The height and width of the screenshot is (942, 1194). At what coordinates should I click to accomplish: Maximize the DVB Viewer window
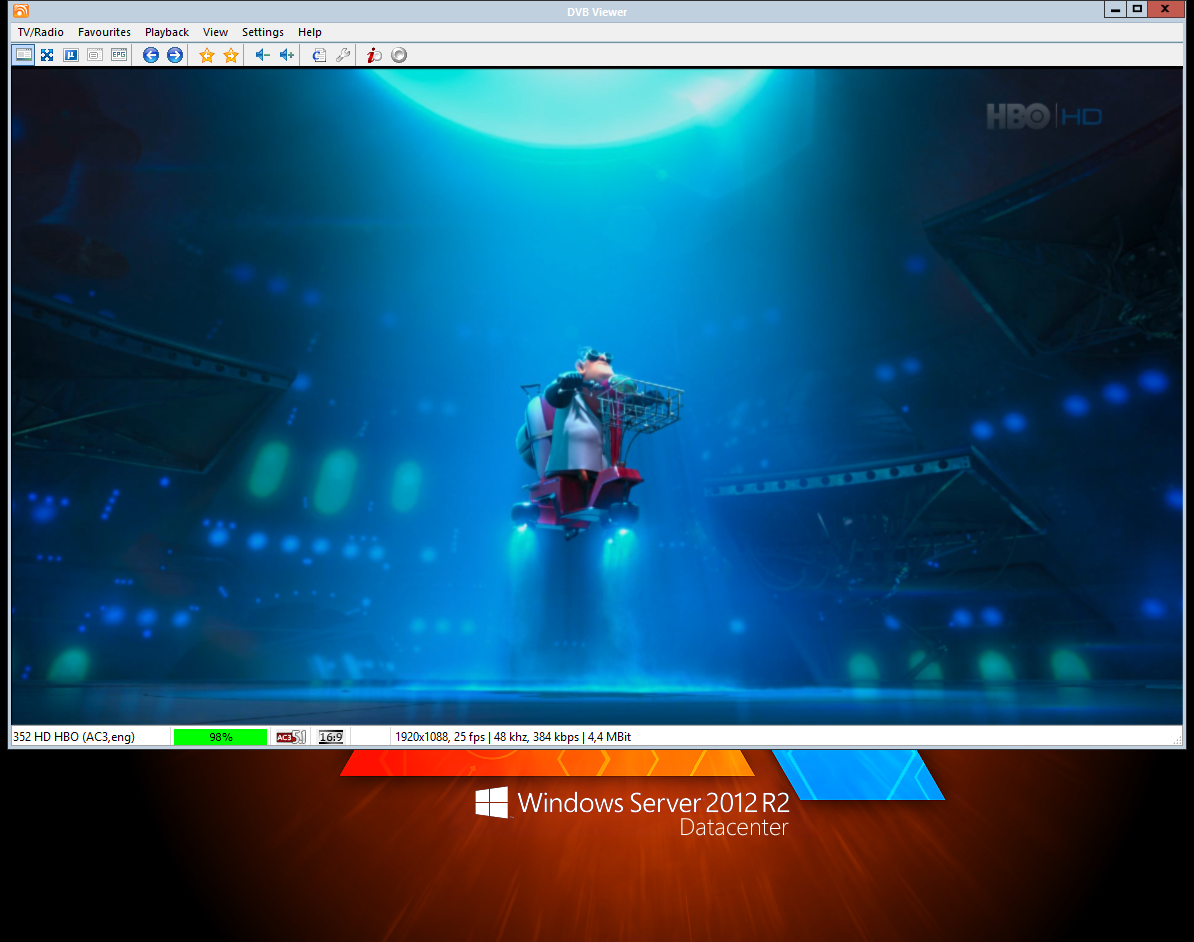pyautogui.click(x=1138, y=9)
